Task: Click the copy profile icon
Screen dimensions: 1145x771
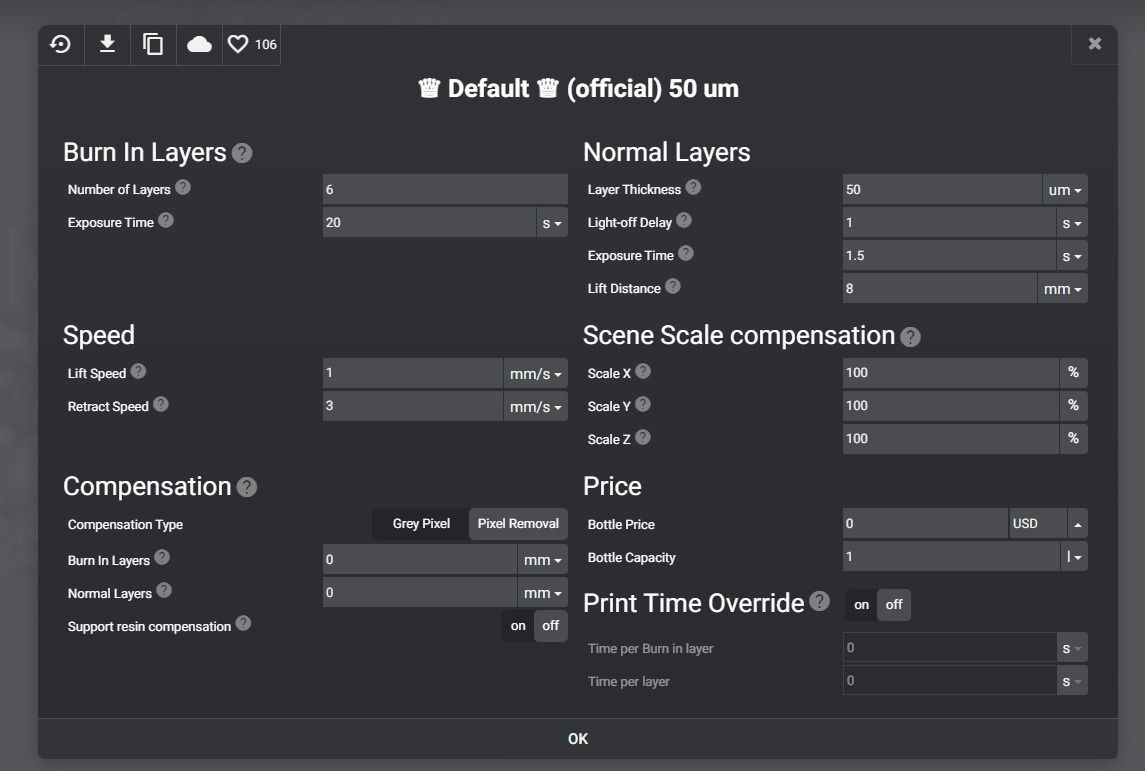Action: [x=153, y=45]
